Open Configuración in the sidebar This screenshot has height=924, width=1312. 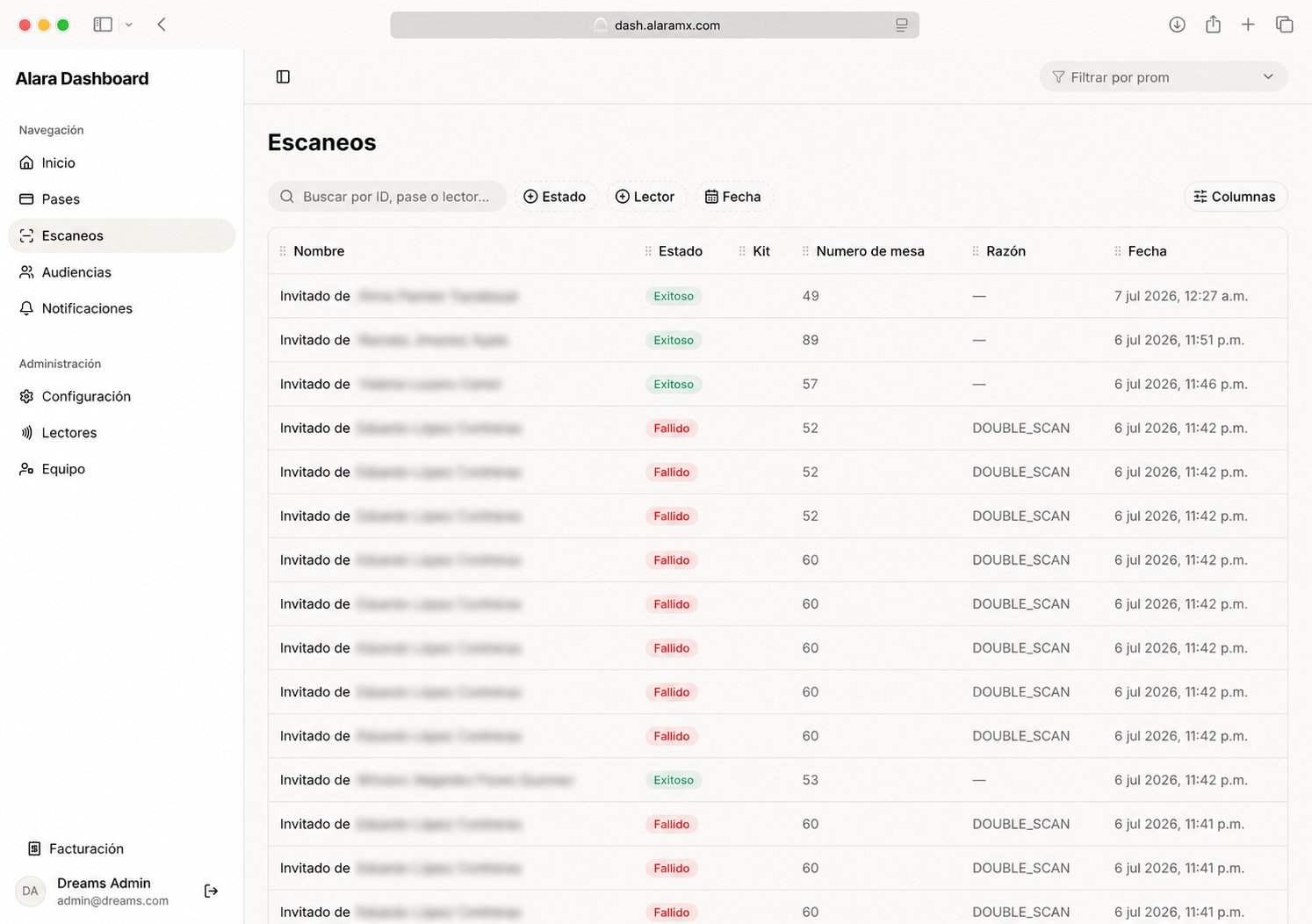click(x=122, y=396)
